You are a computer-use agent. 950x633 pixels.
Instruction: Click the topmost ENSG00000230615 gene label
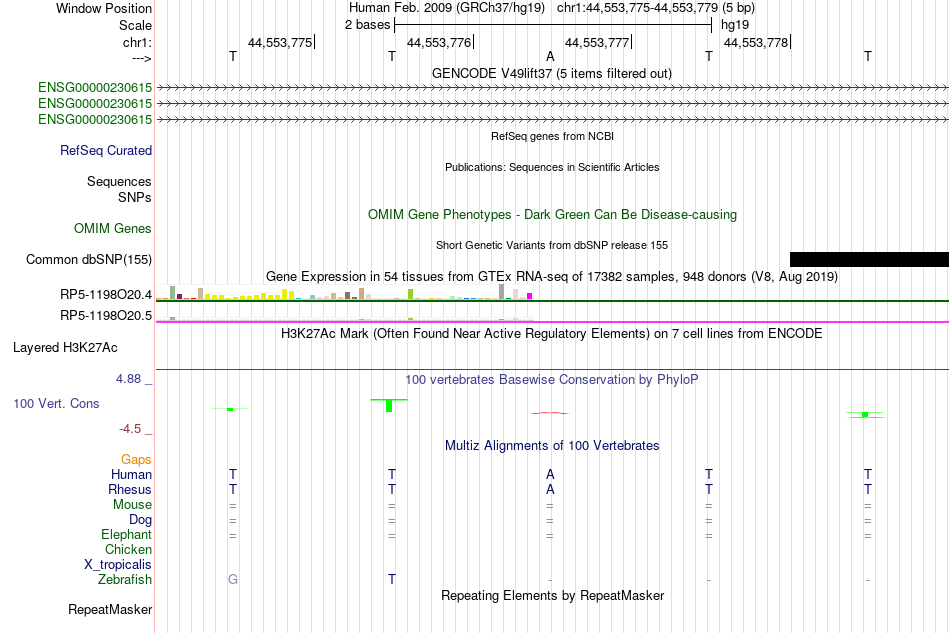95,87
